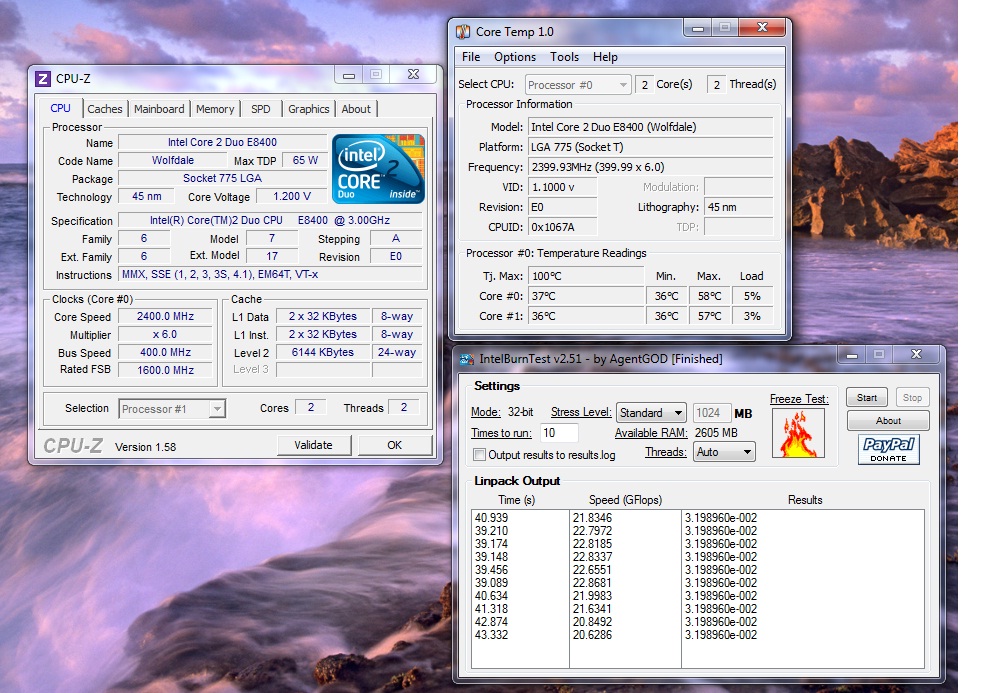Viewport: 1008px width, 693px height.
Task: Open the Graphics tab
Action: [x=309, y=109]
